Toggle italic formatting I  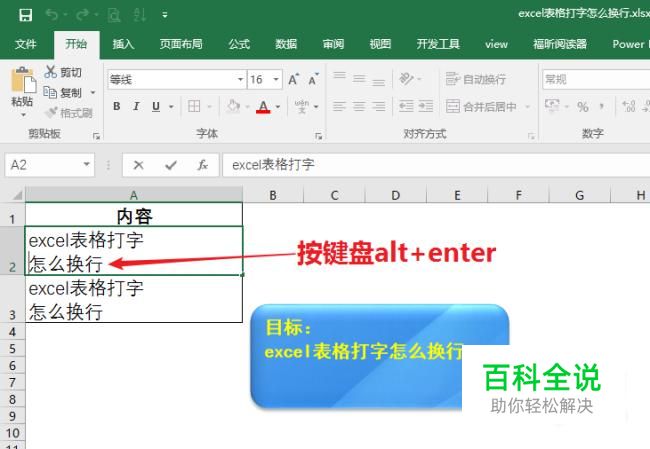click(x=136, y=107)
